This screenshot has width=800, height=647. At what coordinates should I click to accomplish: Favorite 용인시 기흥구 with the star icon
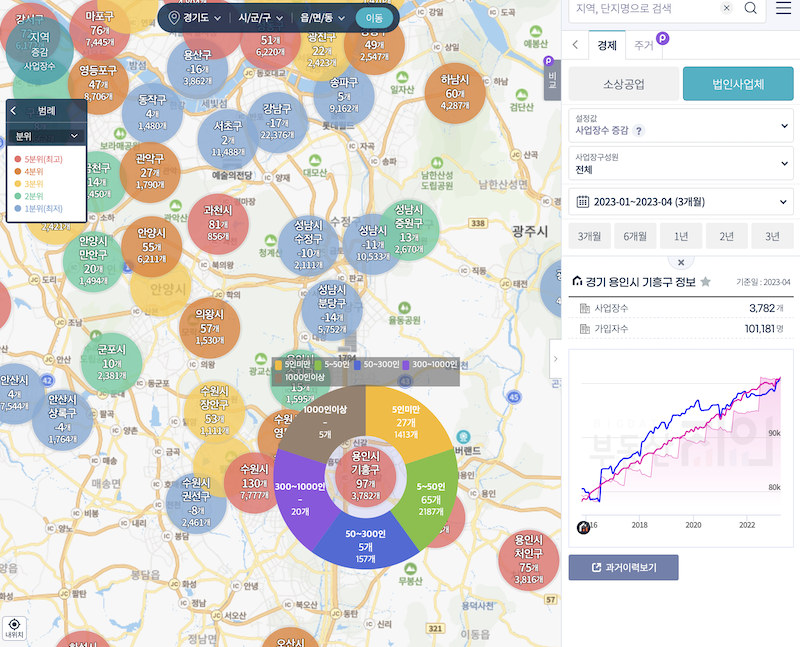click(705, 282)
